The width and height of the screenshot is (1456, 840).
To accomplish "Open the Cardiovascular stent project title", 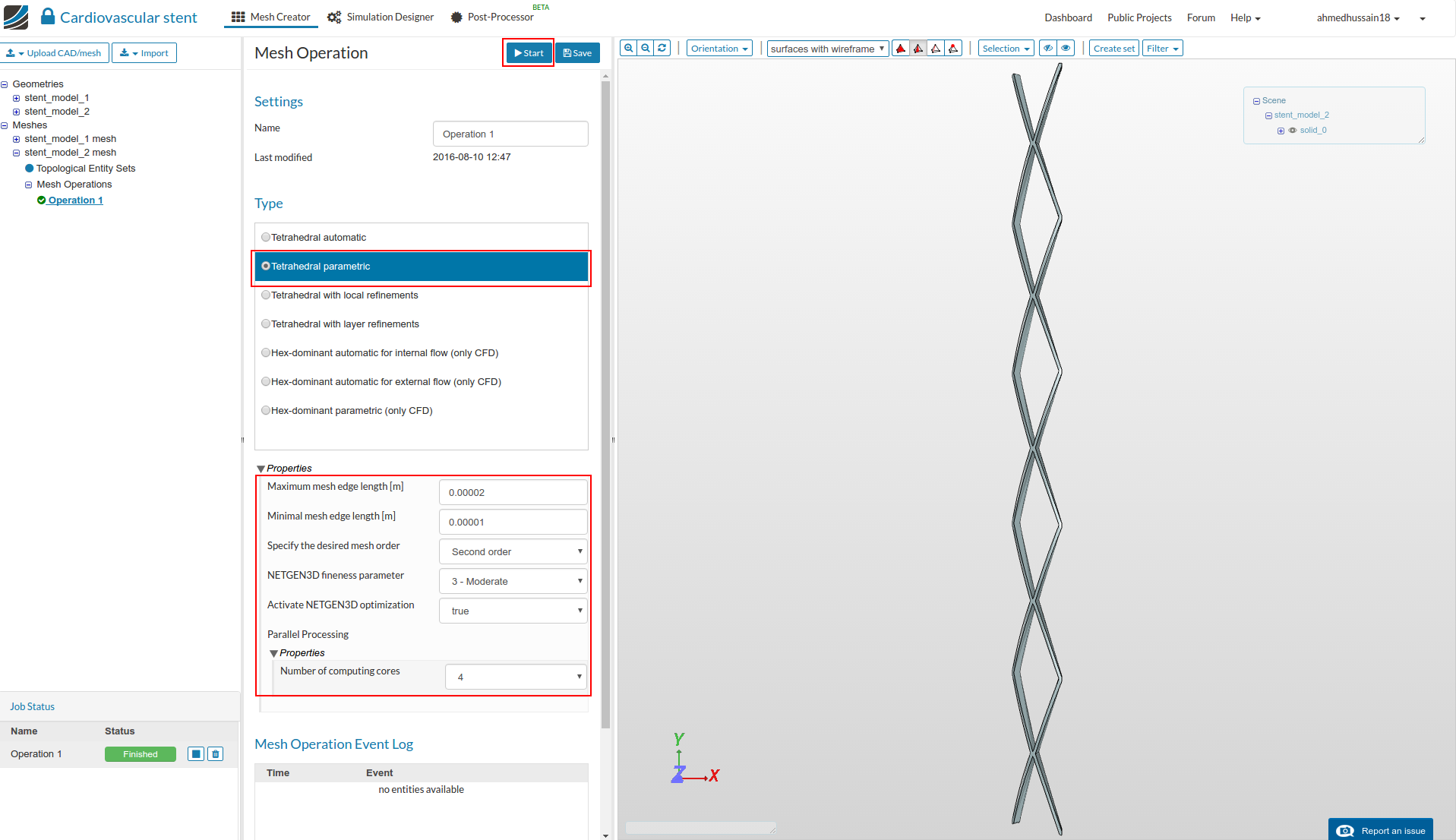I will pyautogui.click(x=128, y=17).
